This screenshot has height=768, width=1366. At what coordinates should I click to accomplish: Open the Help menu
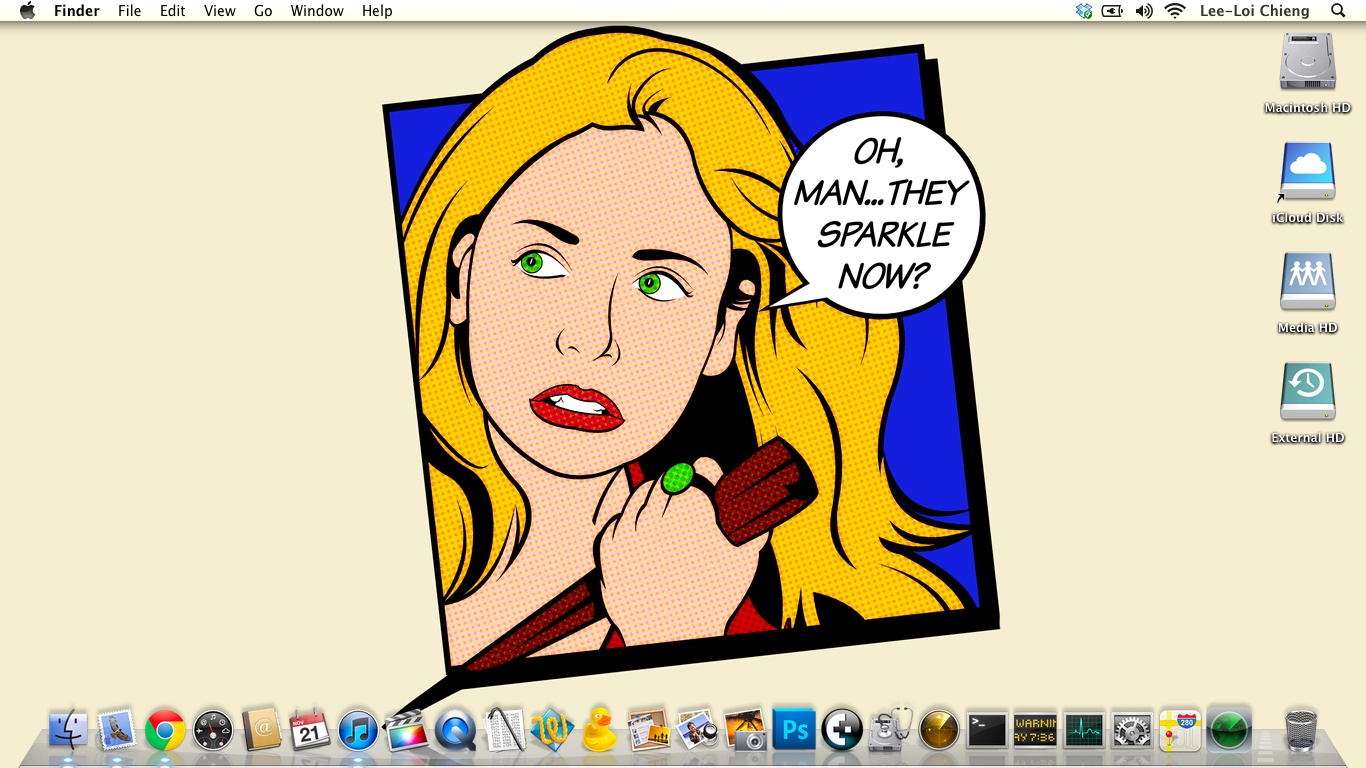point(377,11)
